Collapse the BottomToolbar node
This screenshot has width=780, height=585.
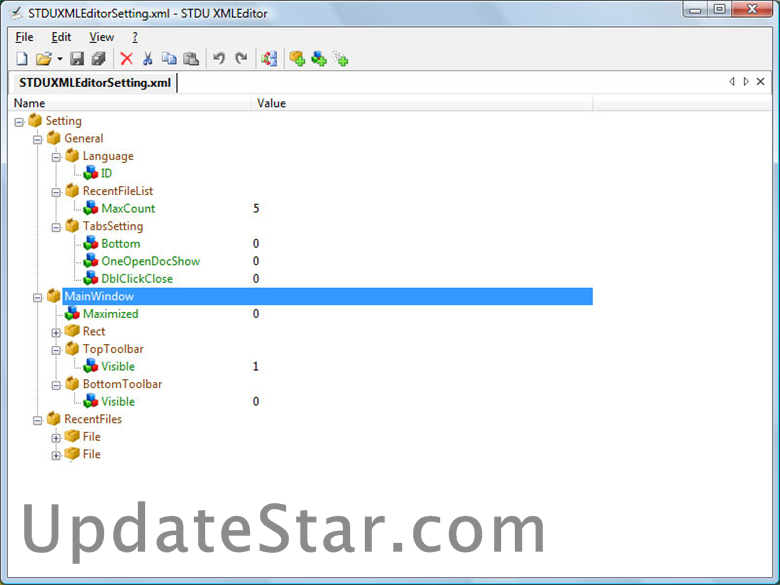tap(56, 386)
